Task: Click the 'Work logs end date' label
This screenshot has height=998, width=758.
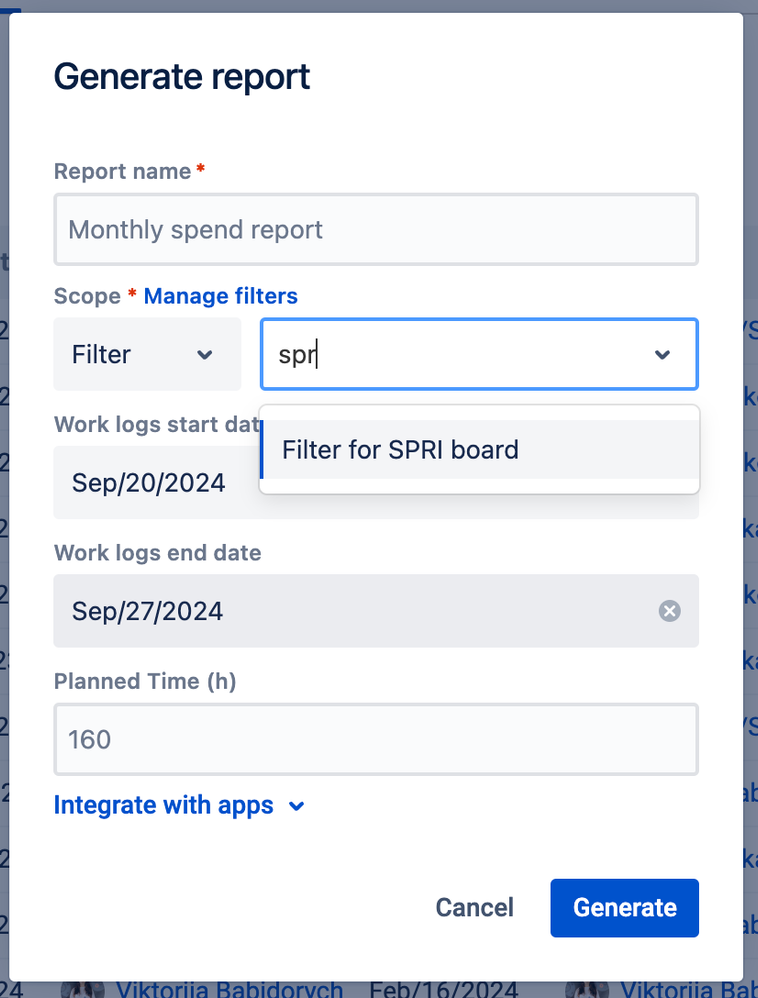Action: pos(157,553)
